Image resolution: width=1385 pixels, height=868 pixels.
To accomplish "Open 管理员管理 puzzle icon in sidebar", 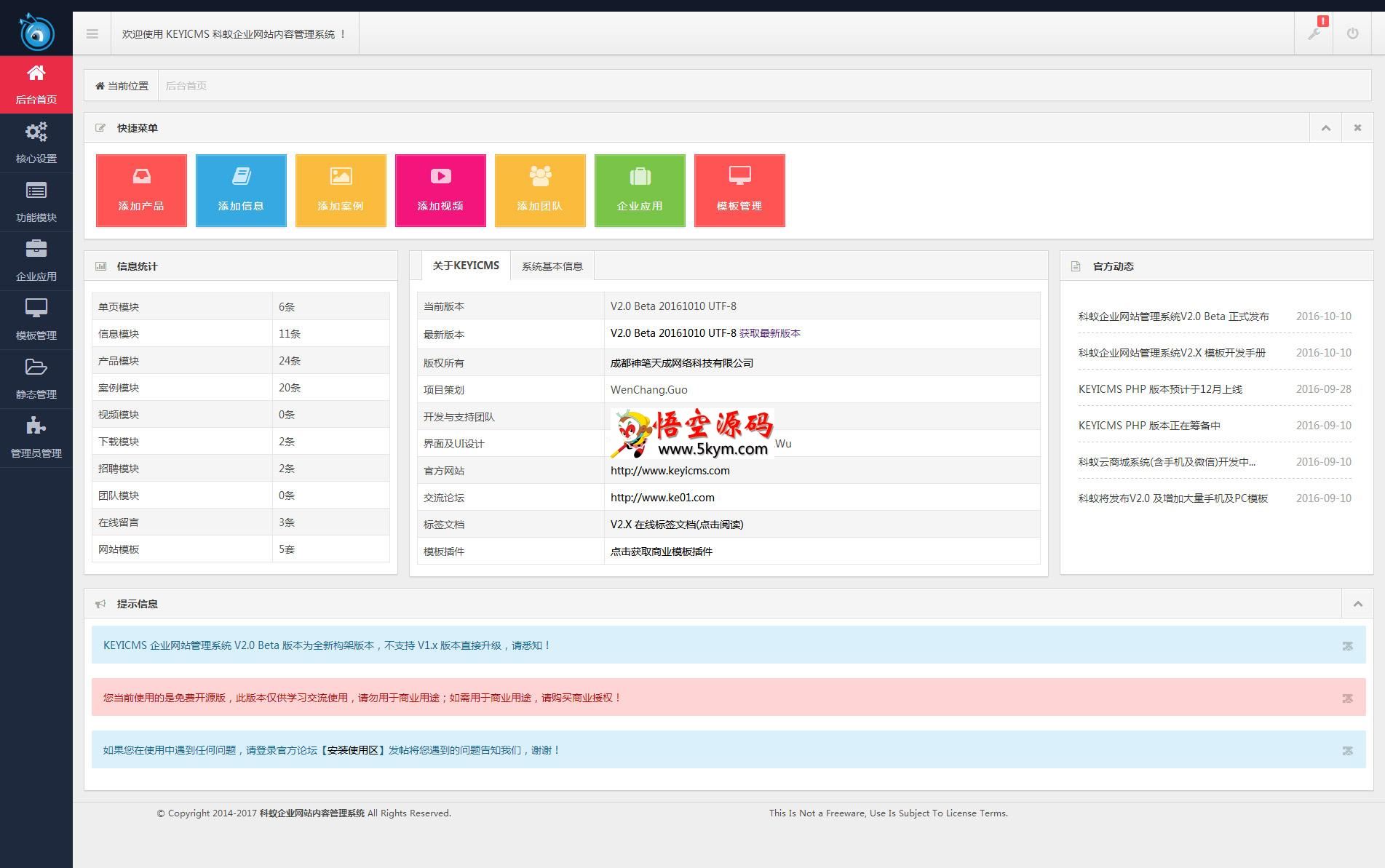I will (36, 438).
